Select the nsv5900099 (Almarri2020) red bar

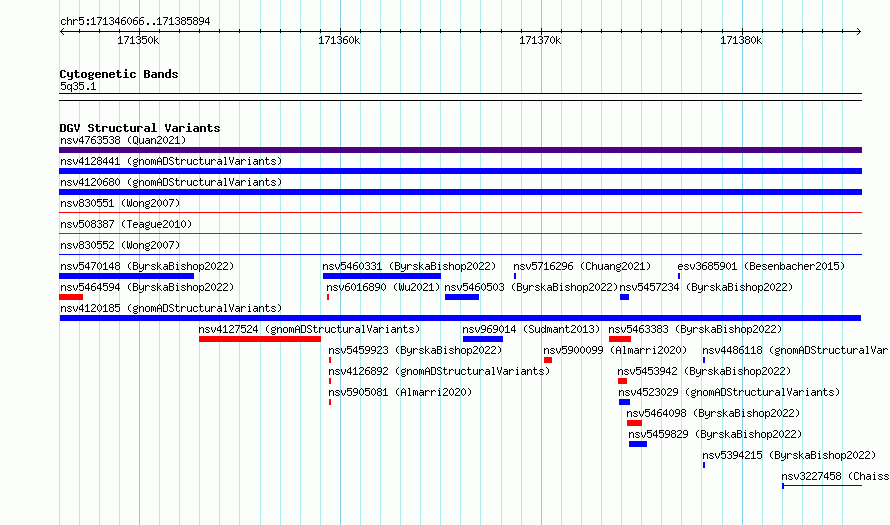coord(548,360)
